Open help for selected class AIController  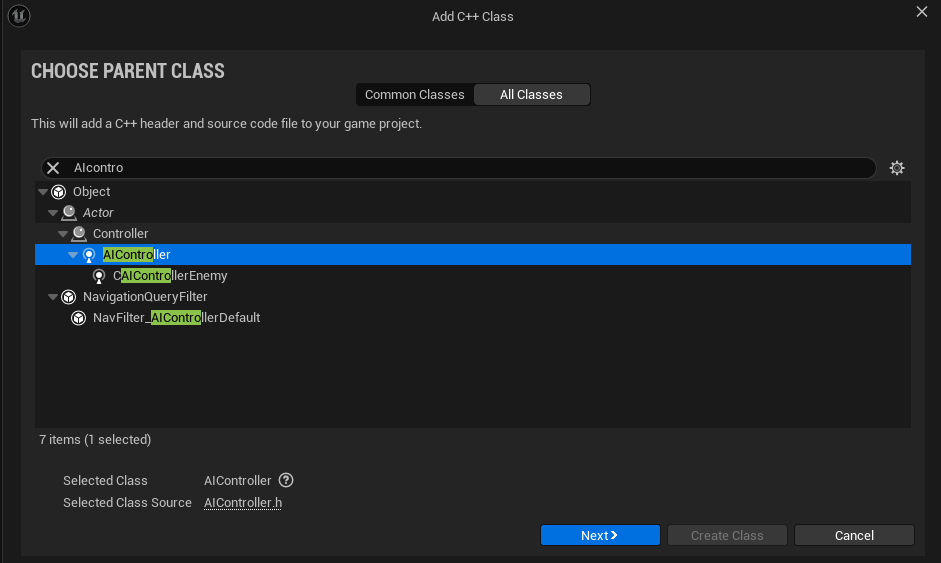pos(286,480)
